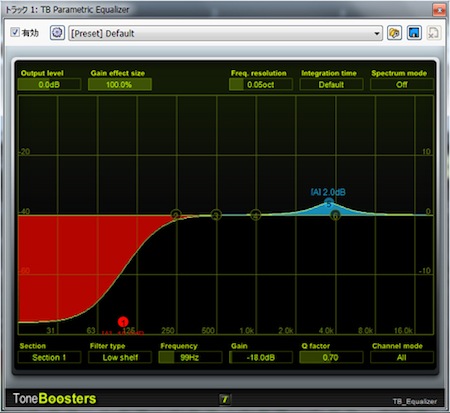Select EQ band node 6

tap(335, 215)
